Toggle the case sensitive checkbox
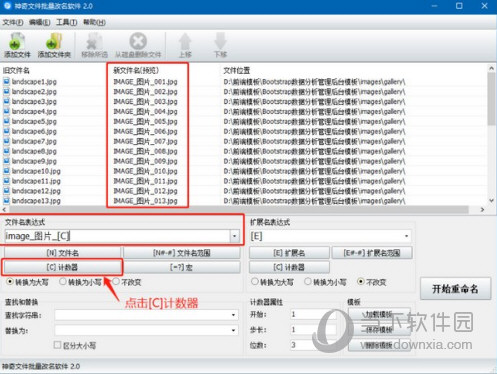 click(x=57, y=345)
